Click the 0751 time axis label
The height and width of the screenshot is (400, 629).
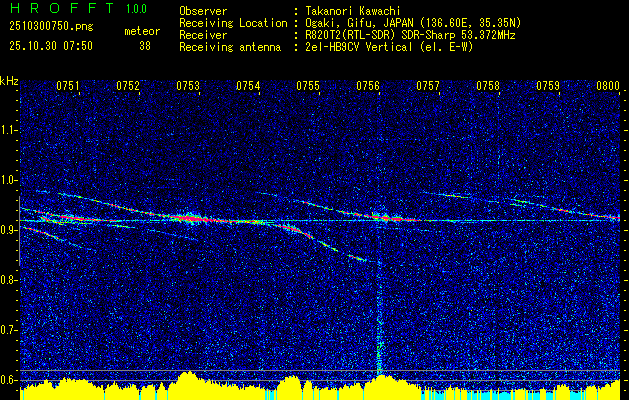[67, 86]
